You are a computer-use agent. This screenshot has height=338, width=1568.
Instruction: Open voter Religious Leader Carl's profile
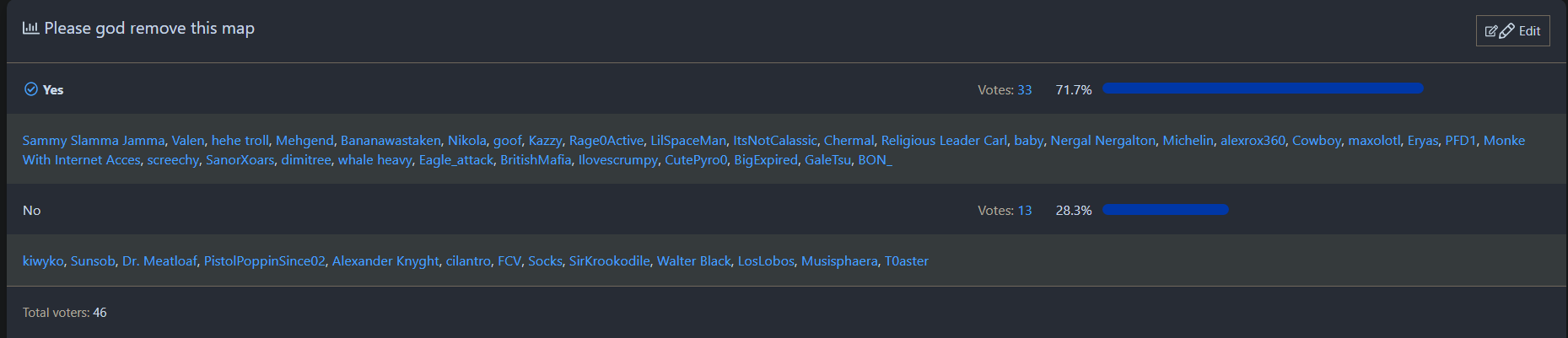[944, 141]
